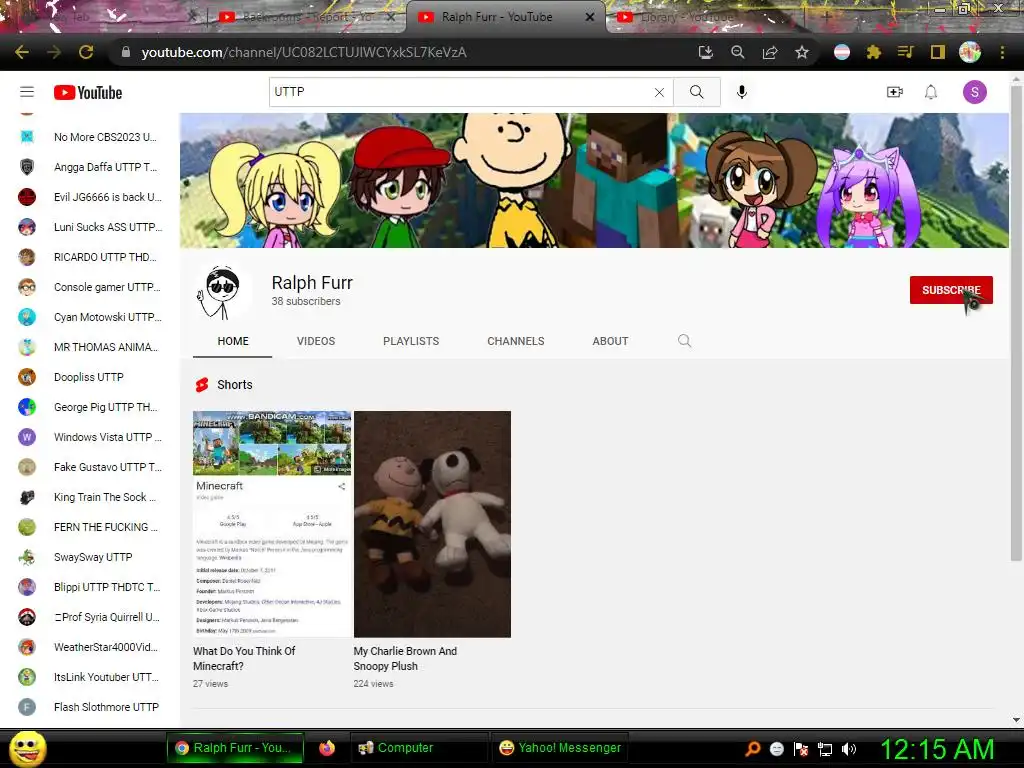Open the Create video camera icon
The height and width of the screenshot is (768, 1024).
pyautogui.click(x=894, y=92)
